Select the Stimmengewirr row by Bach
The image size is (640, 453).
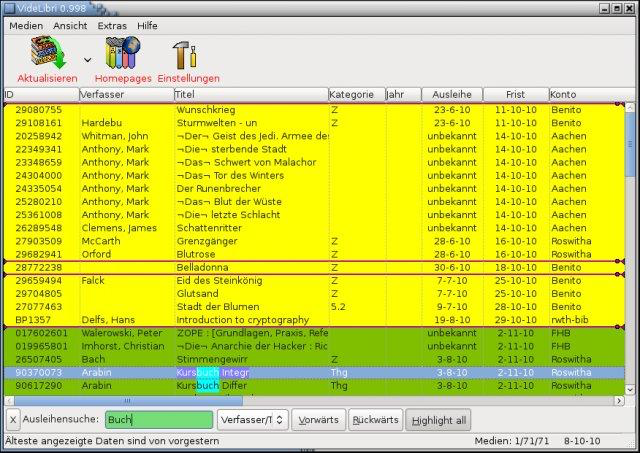click(314, 359)
